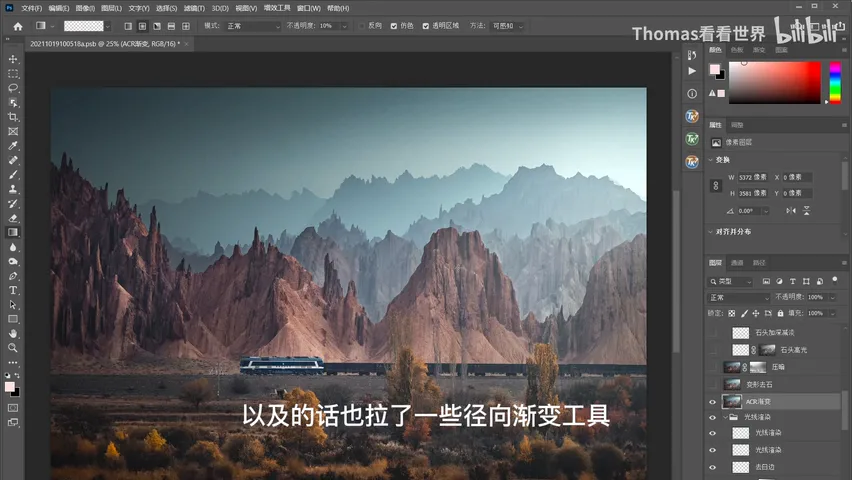Open the Info panel icon
Viewport: 852px width, 480px height.
(x=692, y=93)
